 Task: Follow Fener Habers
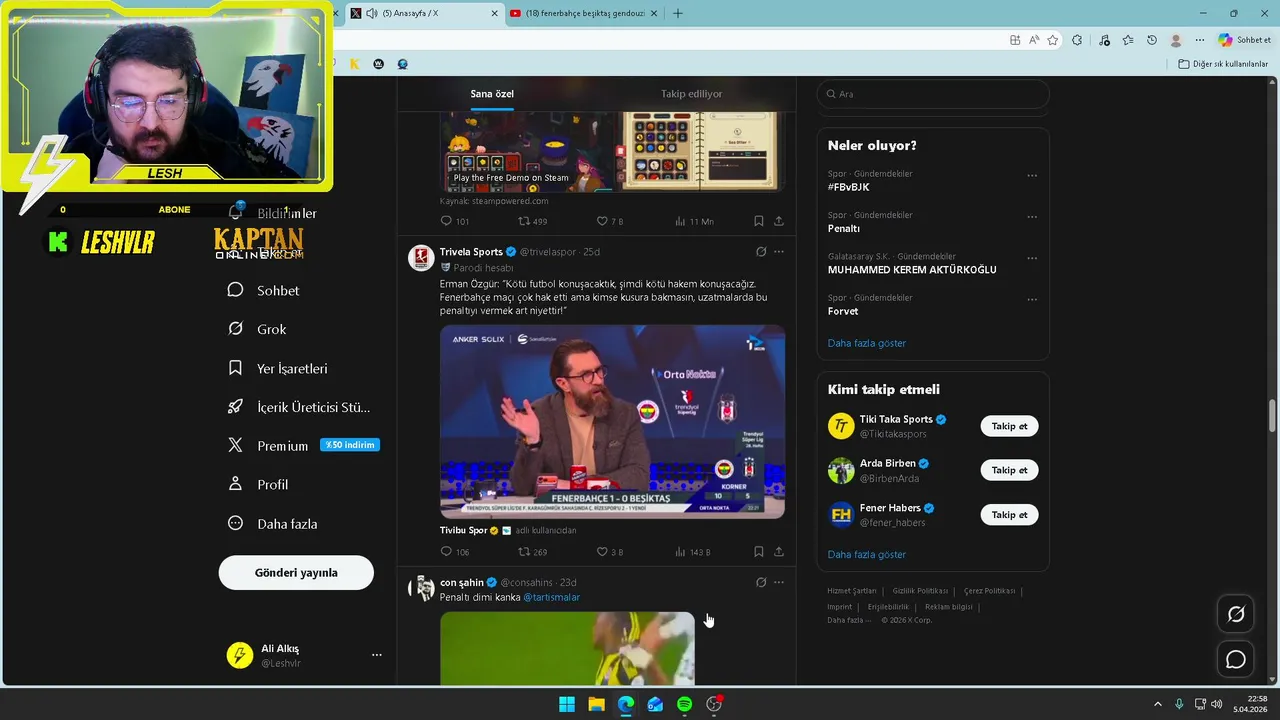[1009, 515]
